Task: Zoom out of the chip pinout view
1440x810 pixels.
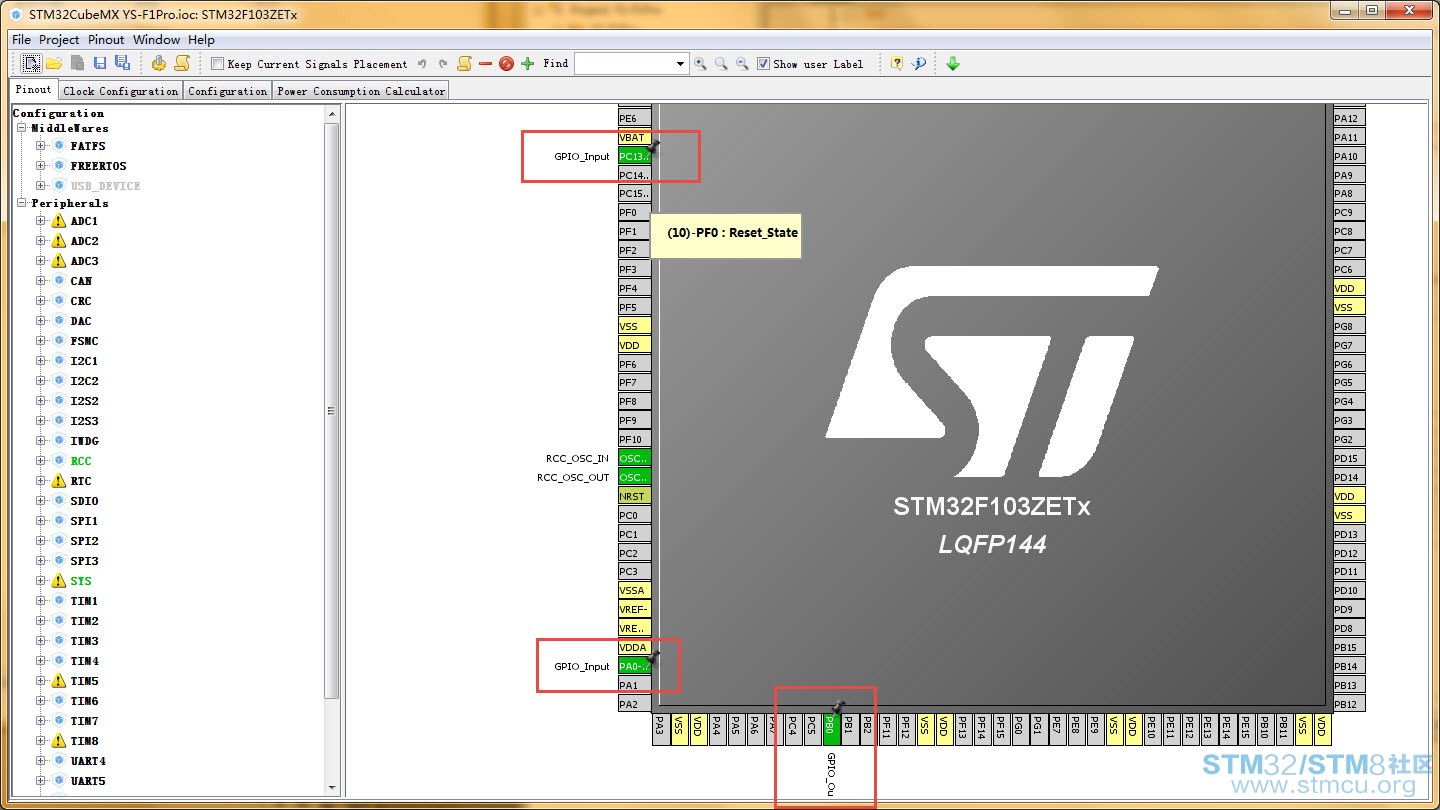Action: point(742,63)
